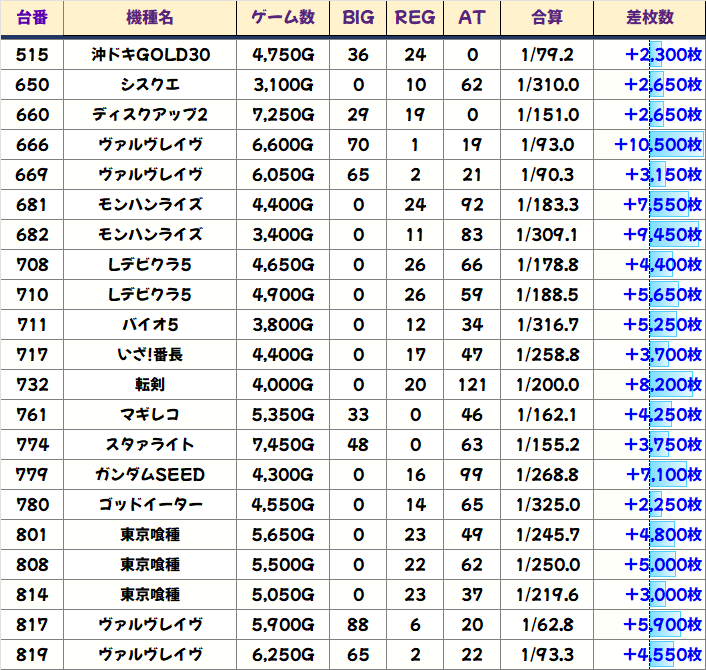
Task: Select the 1/258.8 combined rate
Action: click(548, 355)
